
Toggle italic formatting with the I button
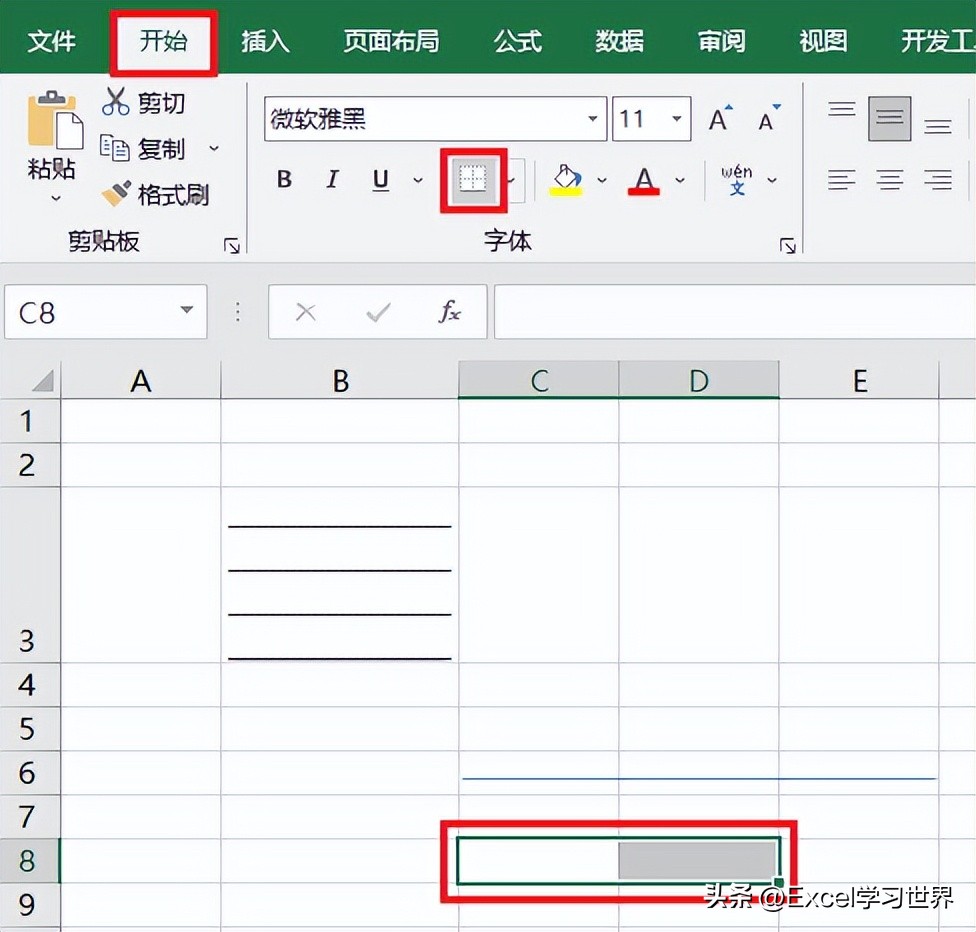[332, 180]
